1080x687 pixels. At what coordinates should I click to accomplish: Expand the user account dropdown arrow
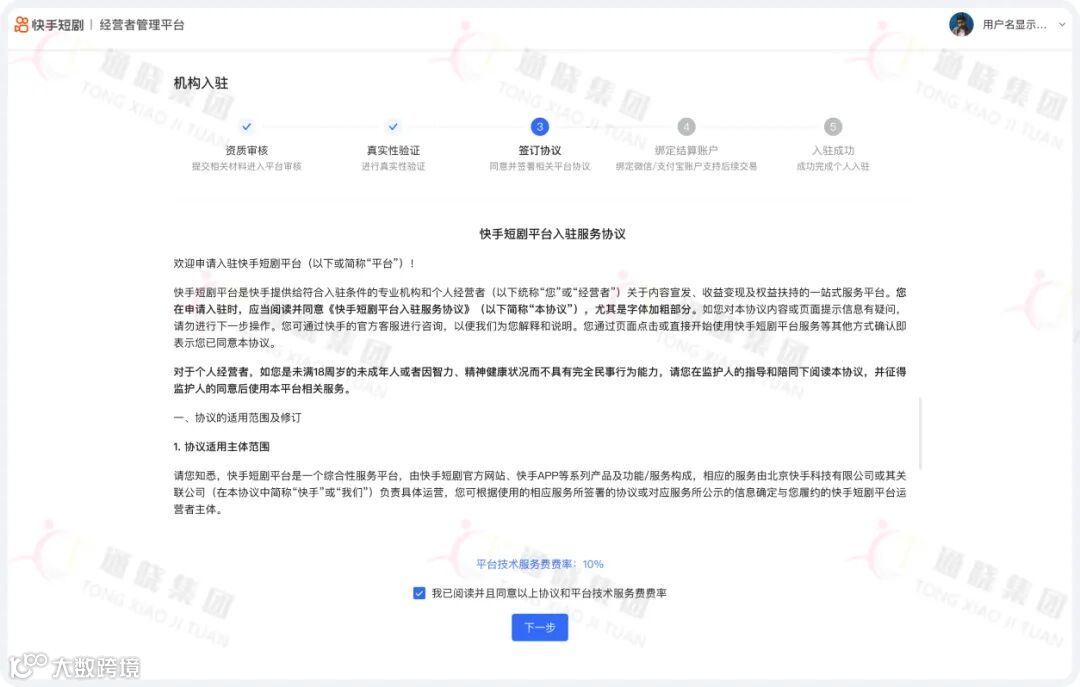(x=1062, y=25)
